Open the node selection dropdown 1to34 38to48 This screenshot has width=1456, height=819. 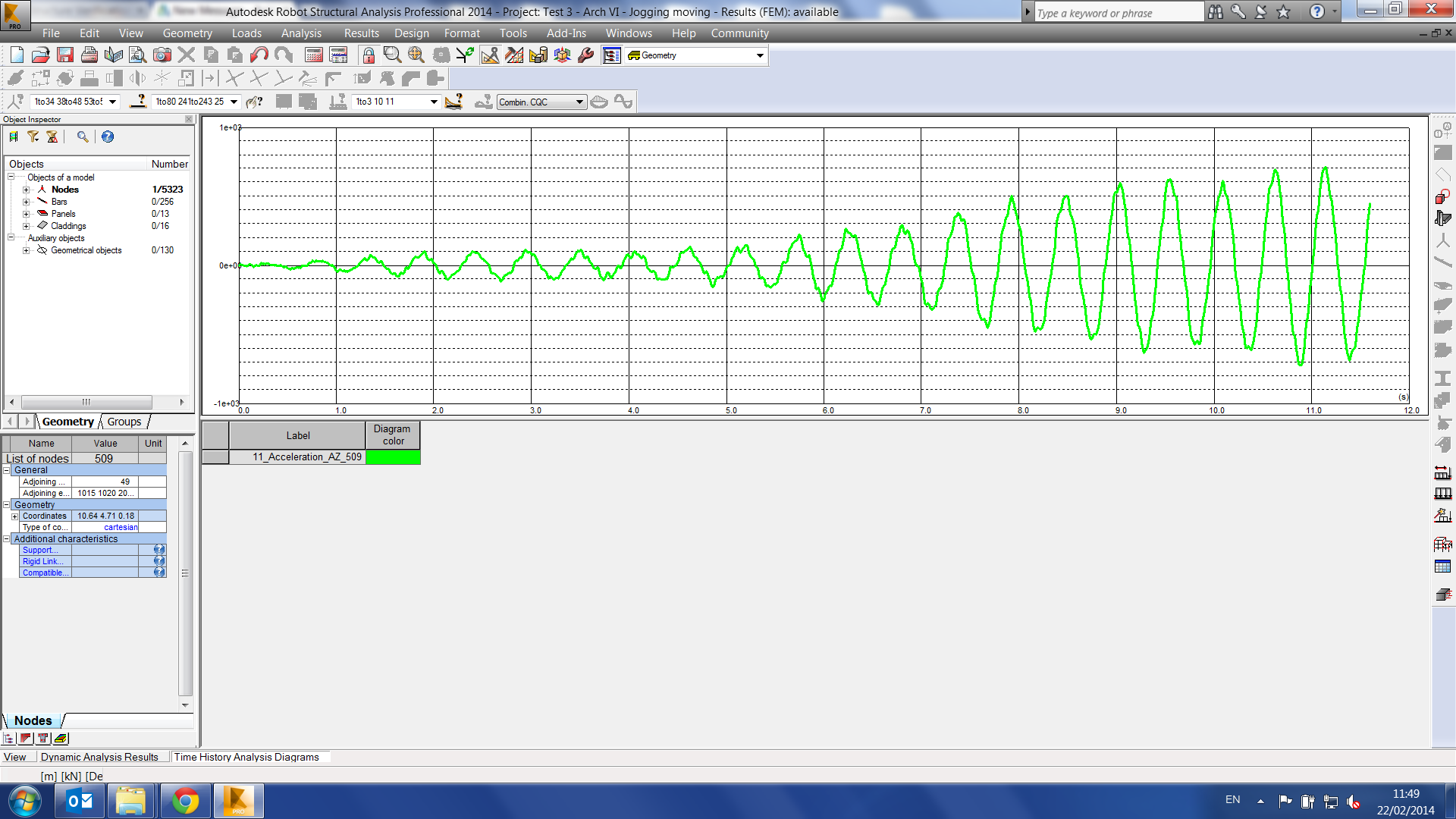[113, 102]
